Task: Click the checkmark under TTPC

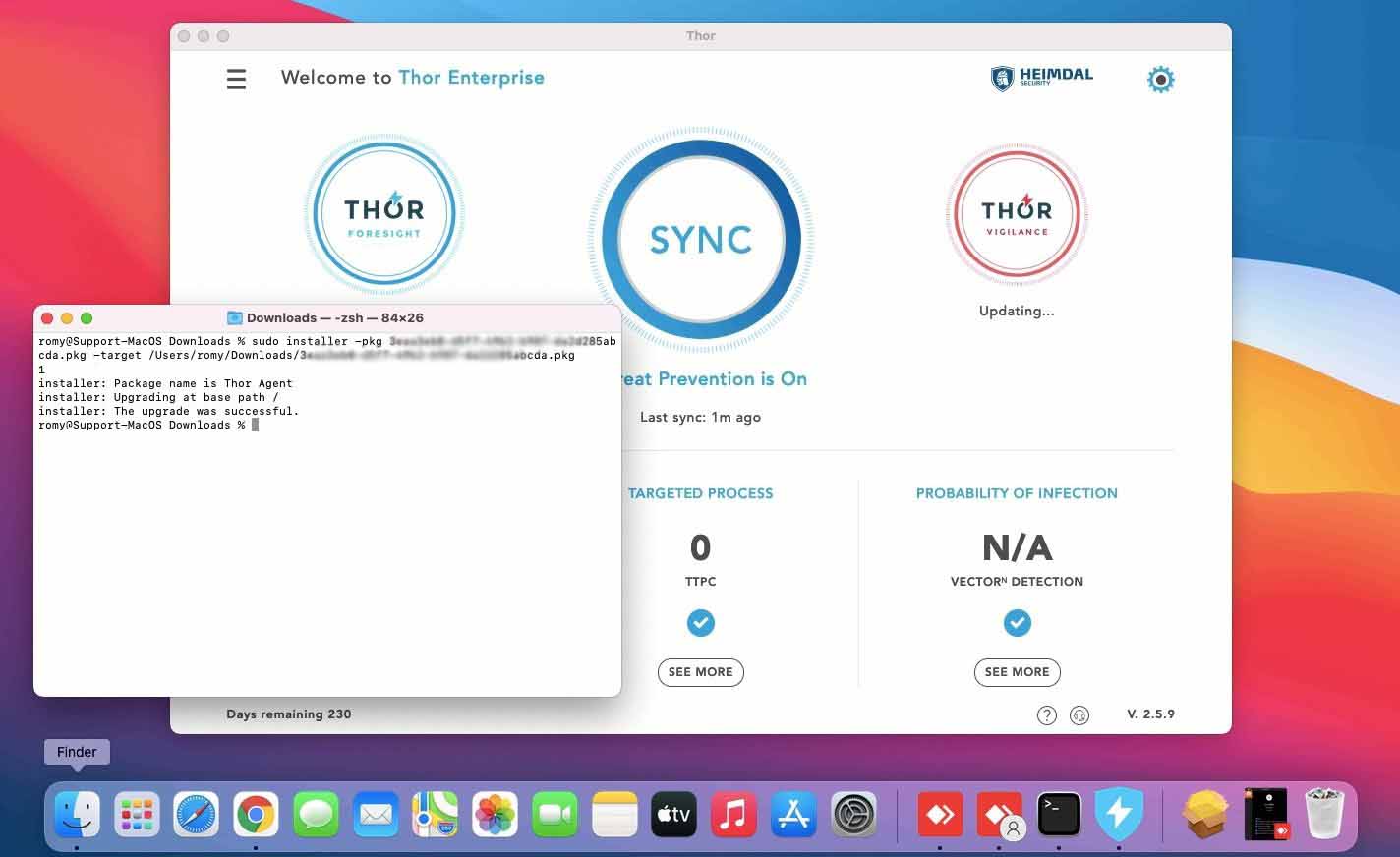Action: click(701, 623)
